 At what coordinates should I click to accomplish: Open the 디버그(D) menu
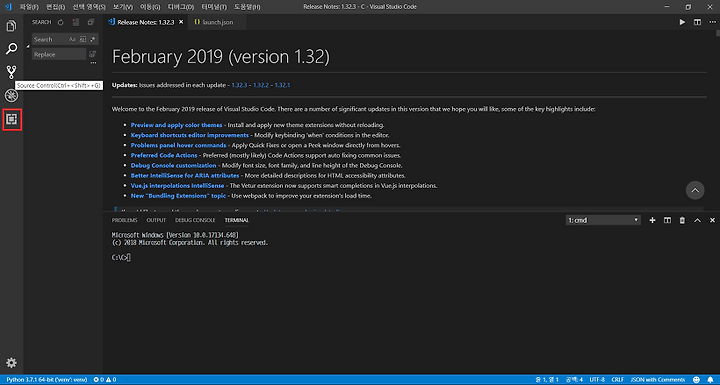(181, 7)
